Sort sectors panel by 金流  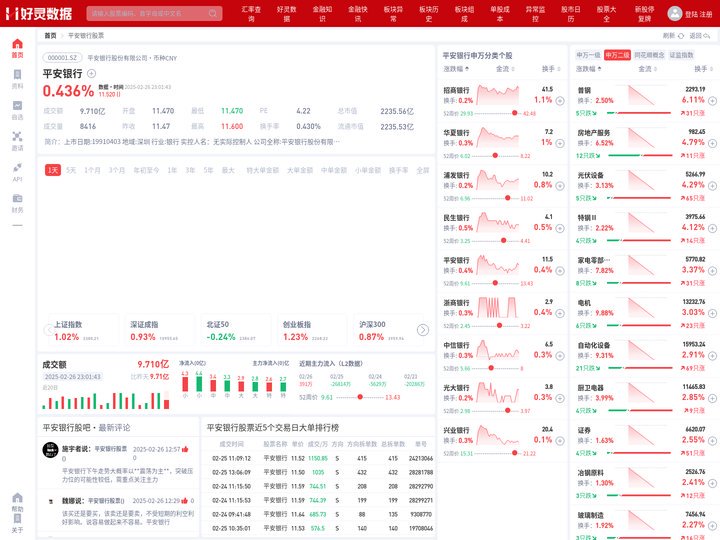point(647,69)
